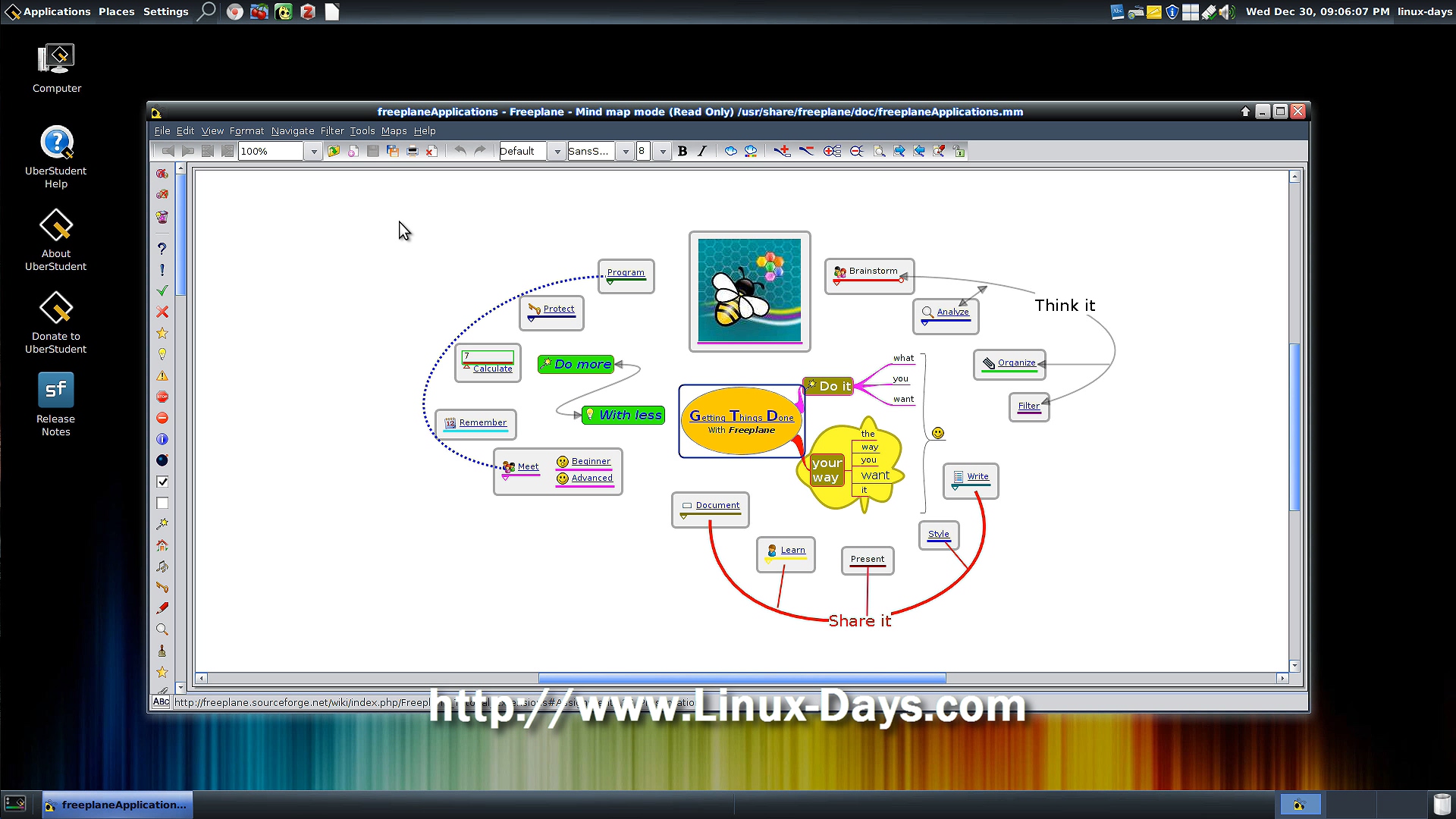Open the Navigate menu
Viewport: 1456px width, 819px height.
click(293, 130)
